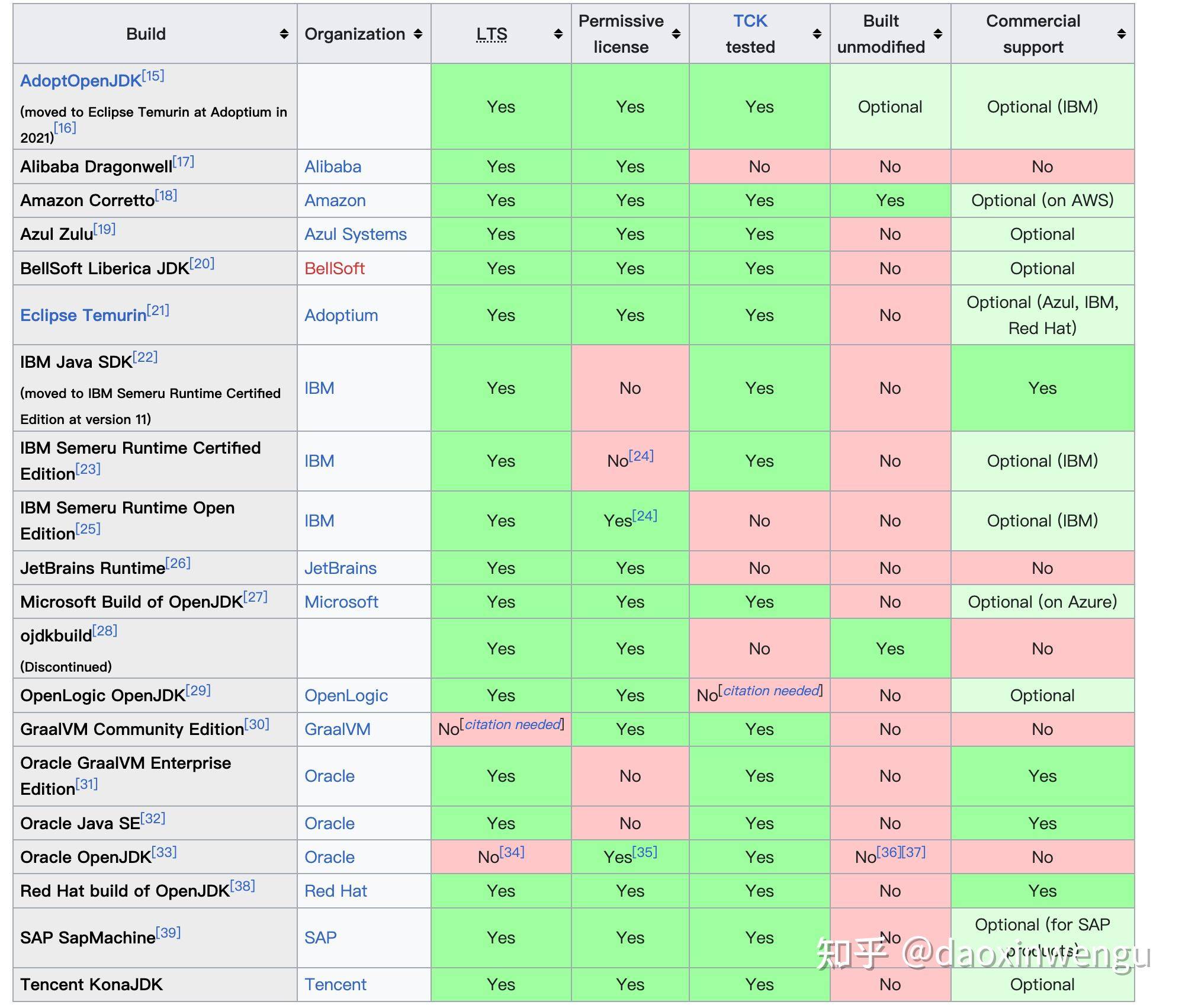
Task: Open citation [38] for Red Hat build
Action: tap(242, 886)
